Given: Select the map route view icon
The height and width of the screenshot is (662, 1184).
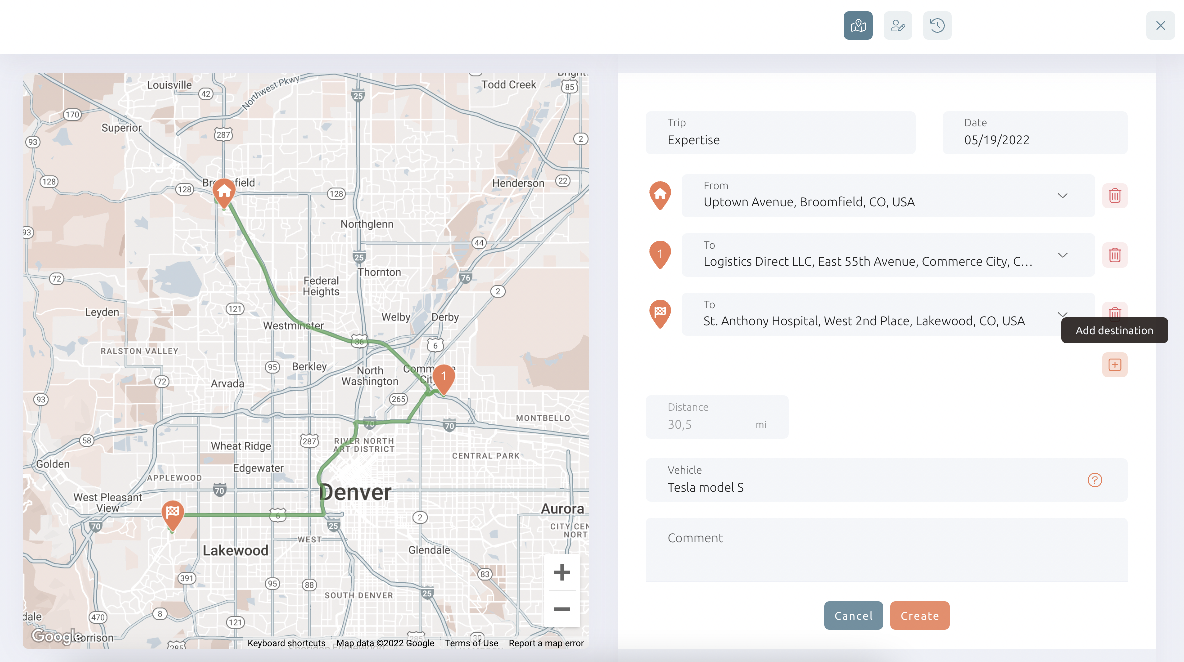Looking at the screenshot, I should (x=858, y=26).
